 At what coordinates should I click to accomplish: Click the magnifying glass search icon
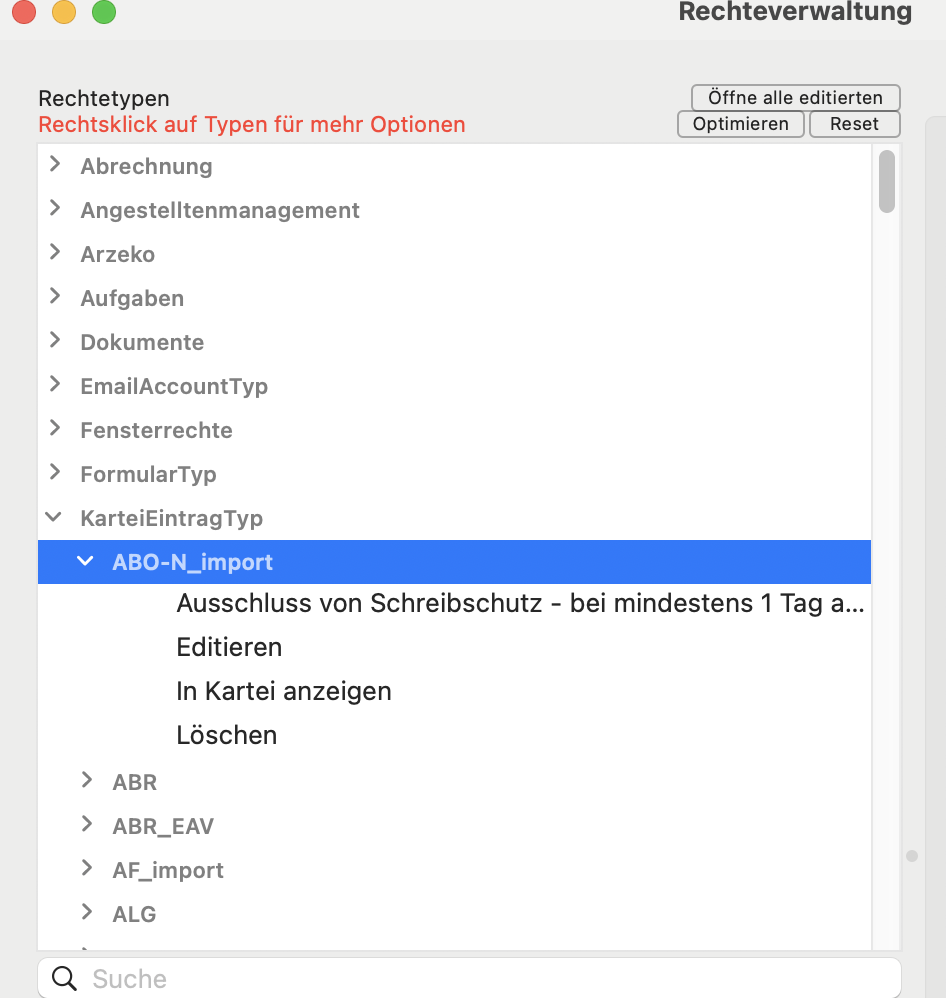(64, 978)
